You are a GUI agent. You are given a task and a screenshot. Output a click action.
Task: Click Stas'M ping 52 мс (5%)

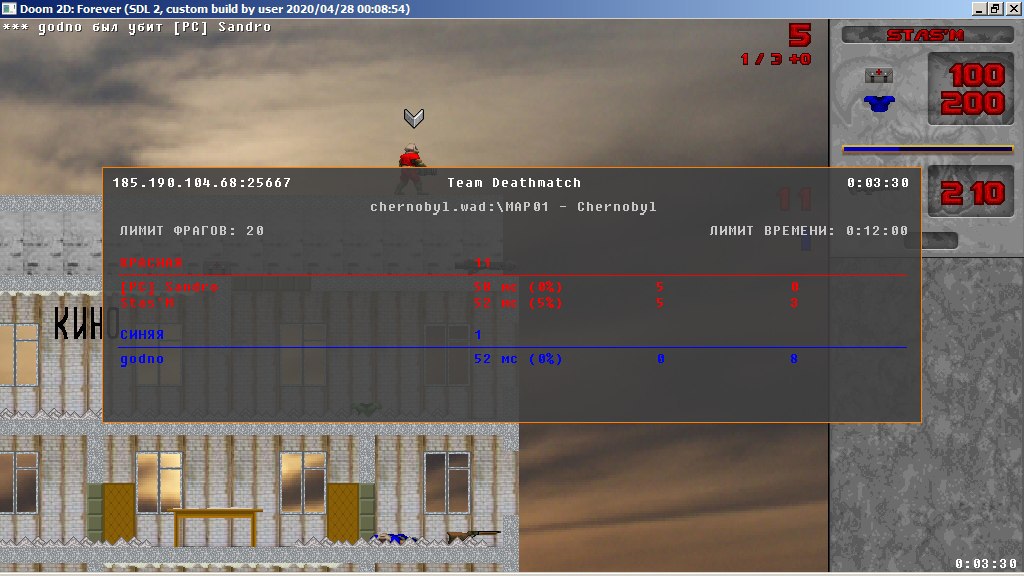[519, 303]
